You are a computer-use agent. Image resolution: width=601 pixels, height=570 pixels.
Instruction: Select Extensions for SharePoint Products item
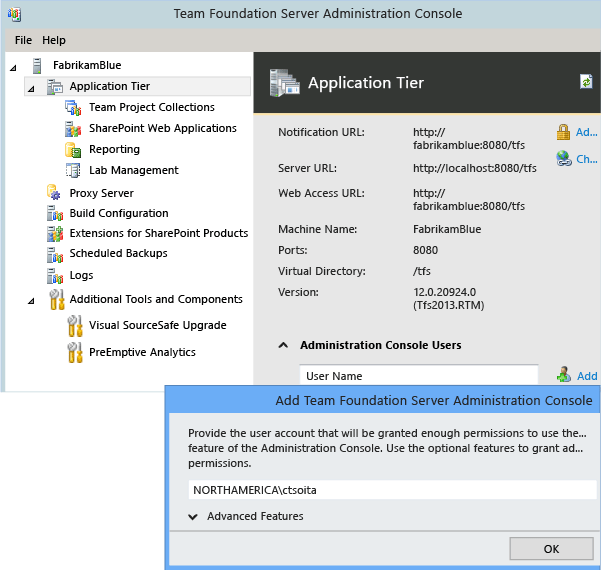159,233
